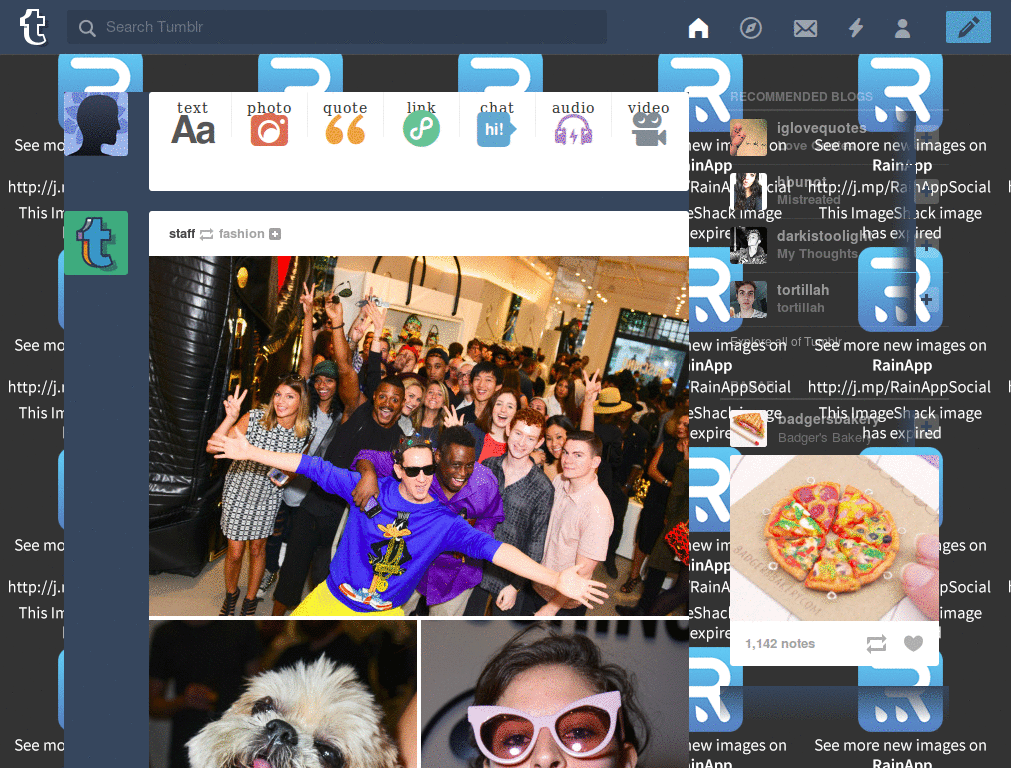Open the staff blog's green avatar
The height and width of the screenshot is (768, 1024).
[96, 243]
